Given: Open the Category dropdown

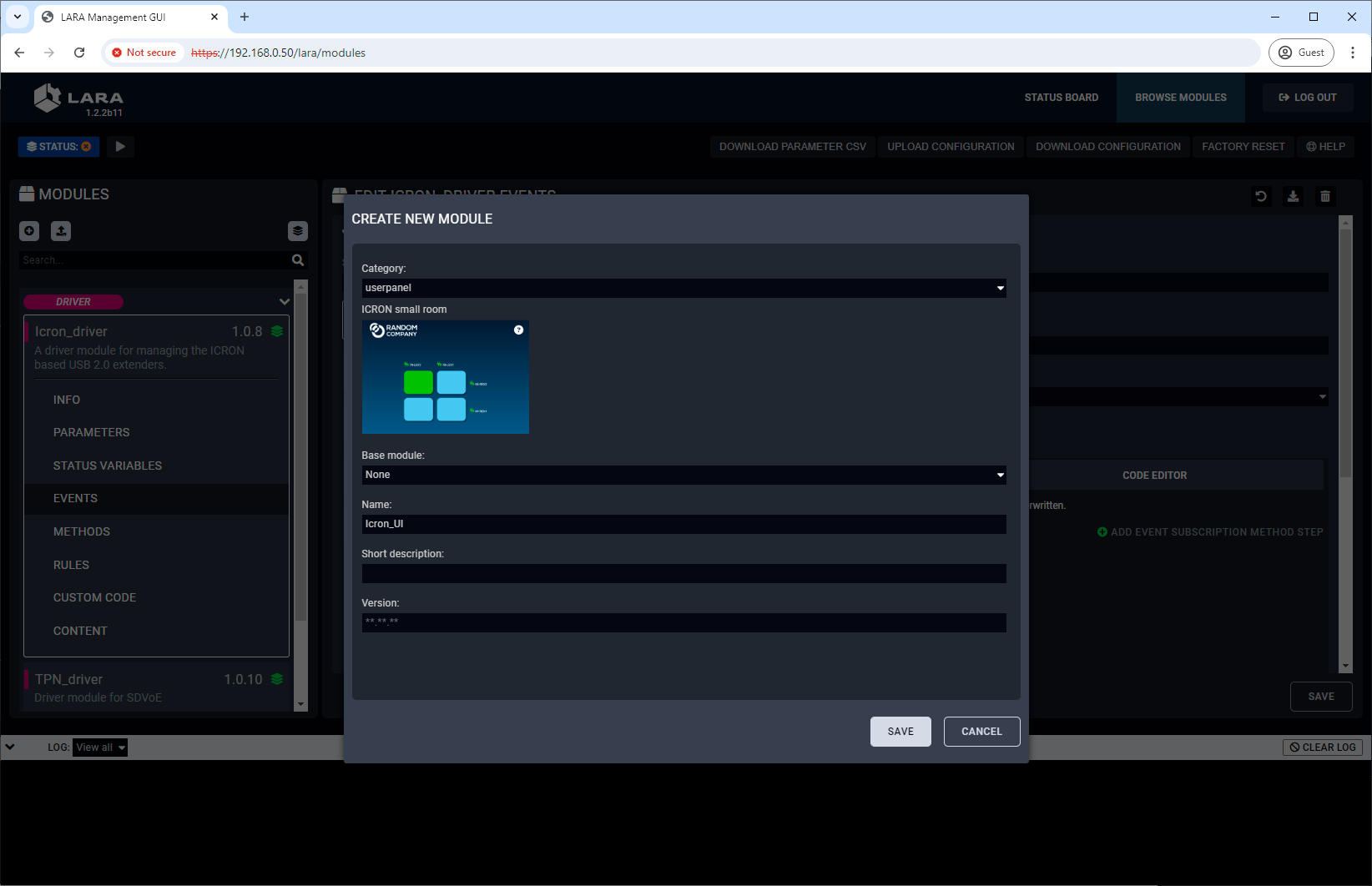Looking at the screenshot, I should 683,288.
